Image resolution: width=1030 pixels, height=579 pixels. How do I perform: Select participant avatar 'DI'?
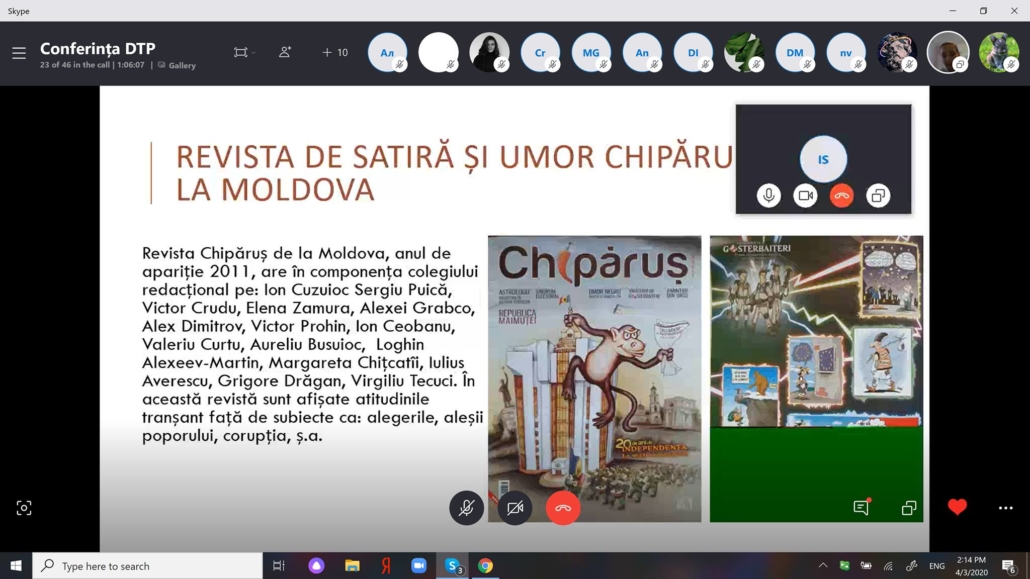click(693, 53)
